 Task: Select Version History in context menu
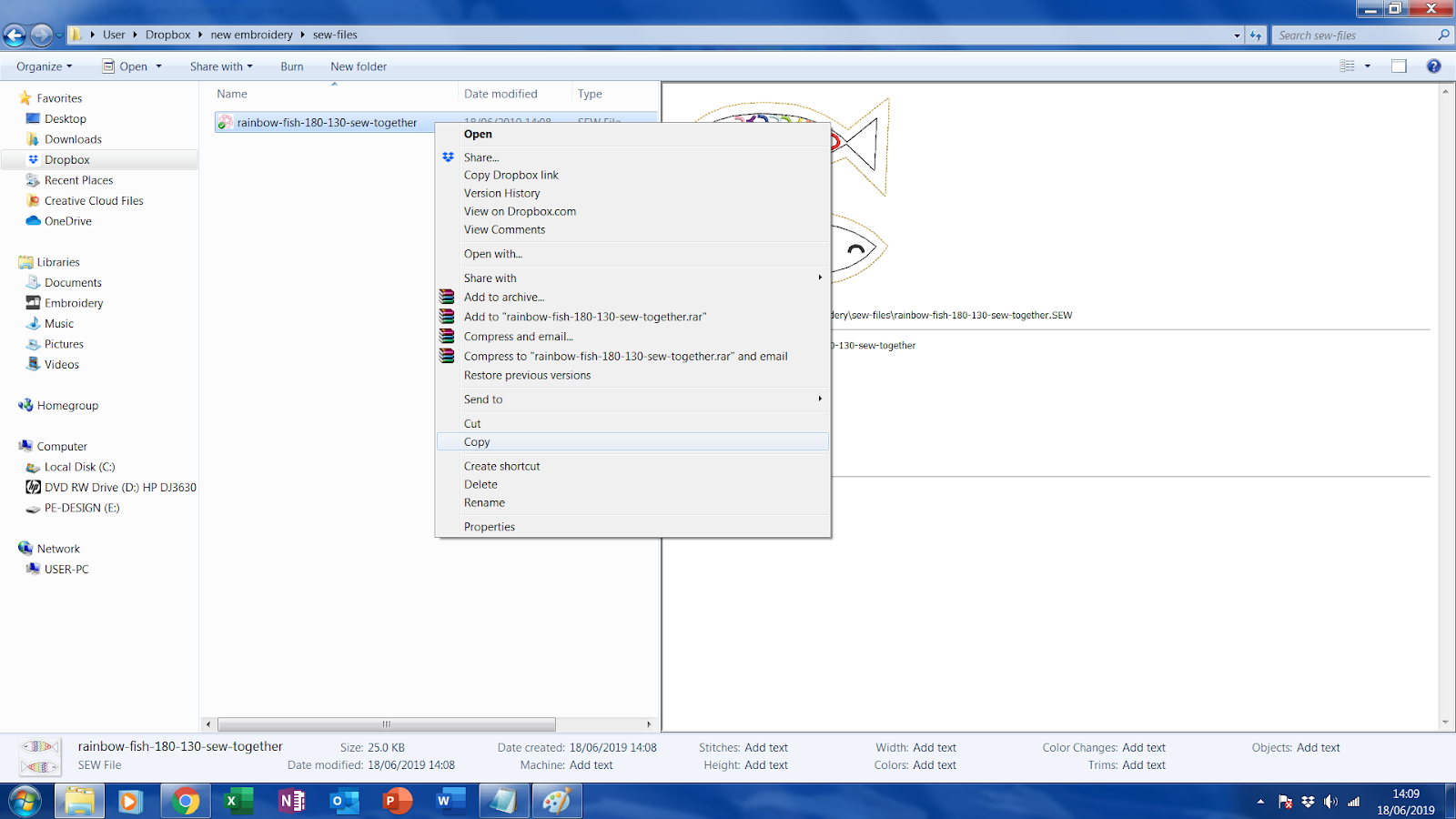pos(632,193)
